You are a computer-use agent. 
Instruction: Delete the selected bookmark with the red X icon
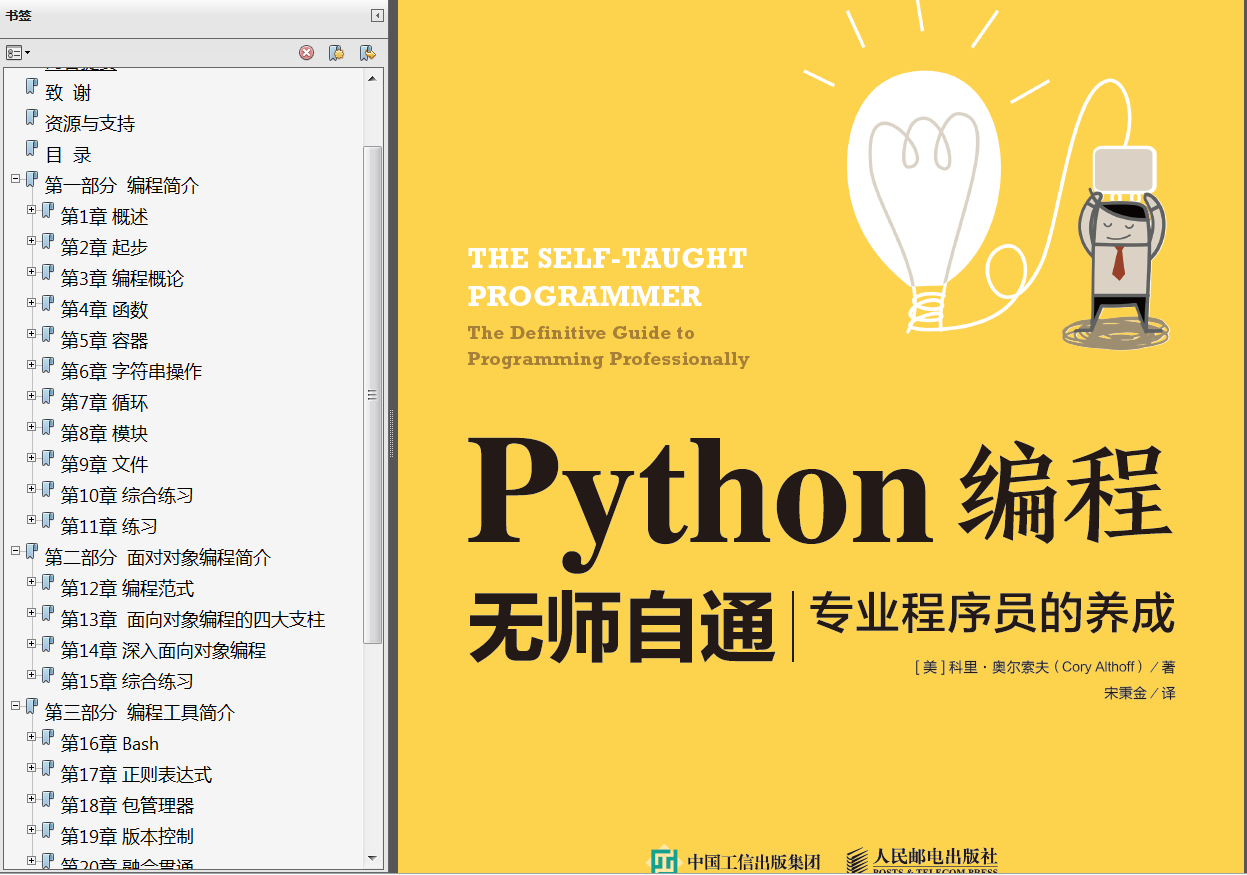[x=306, y=52]
